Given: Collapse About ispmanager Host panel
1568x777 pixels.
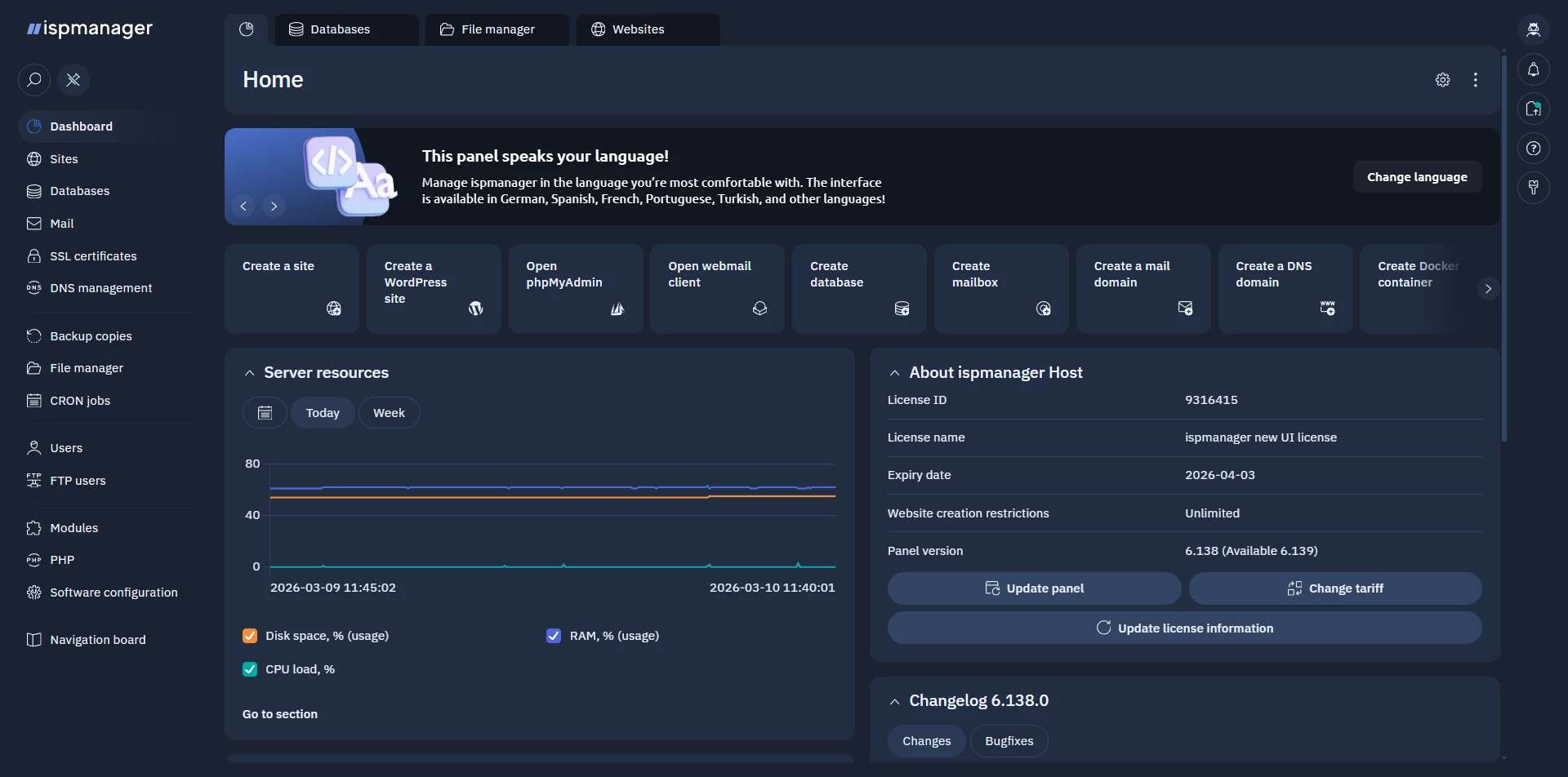Looking at the screenshot, I should 895,373.
